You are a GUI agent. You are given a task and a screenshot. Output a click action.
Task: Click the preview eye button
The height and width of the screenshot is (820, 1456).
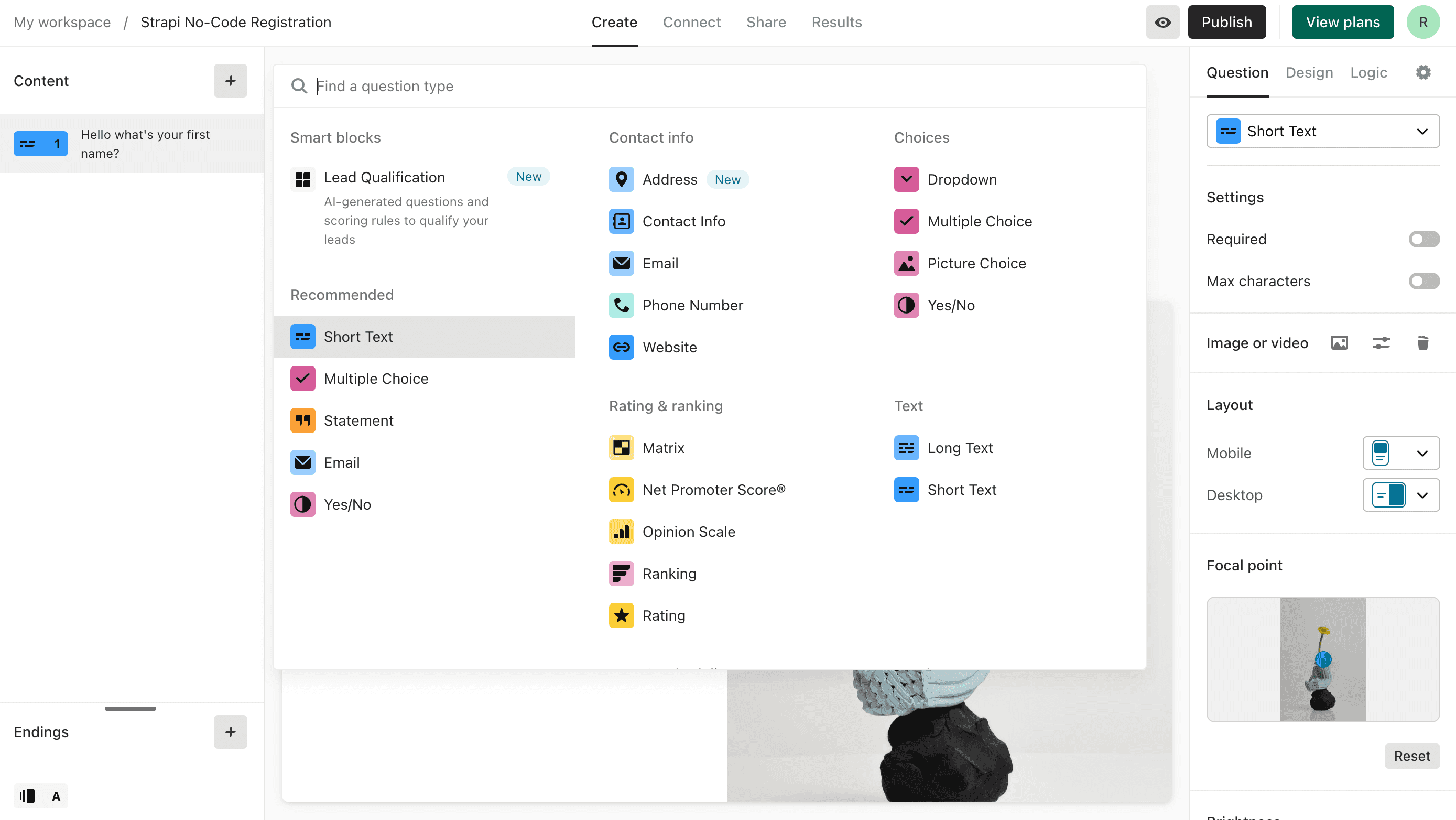coord(1162,22)
